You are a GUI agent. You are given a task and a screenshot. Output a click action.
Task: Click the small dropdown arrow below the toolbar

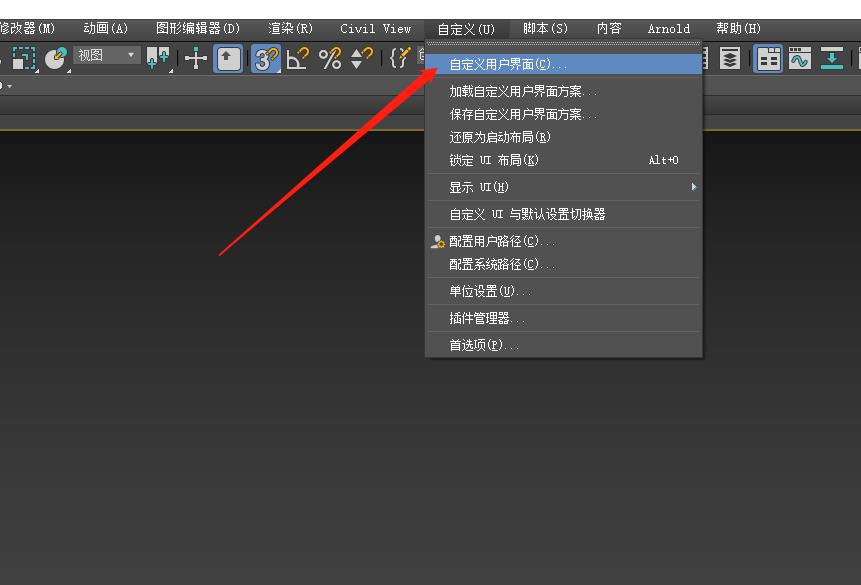[x=9, y=86]
